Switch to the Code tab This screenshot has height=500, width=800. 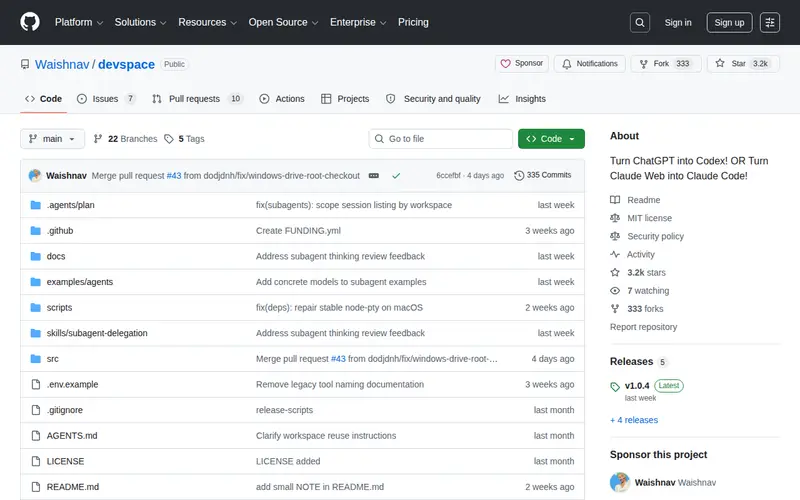point(43,98)
